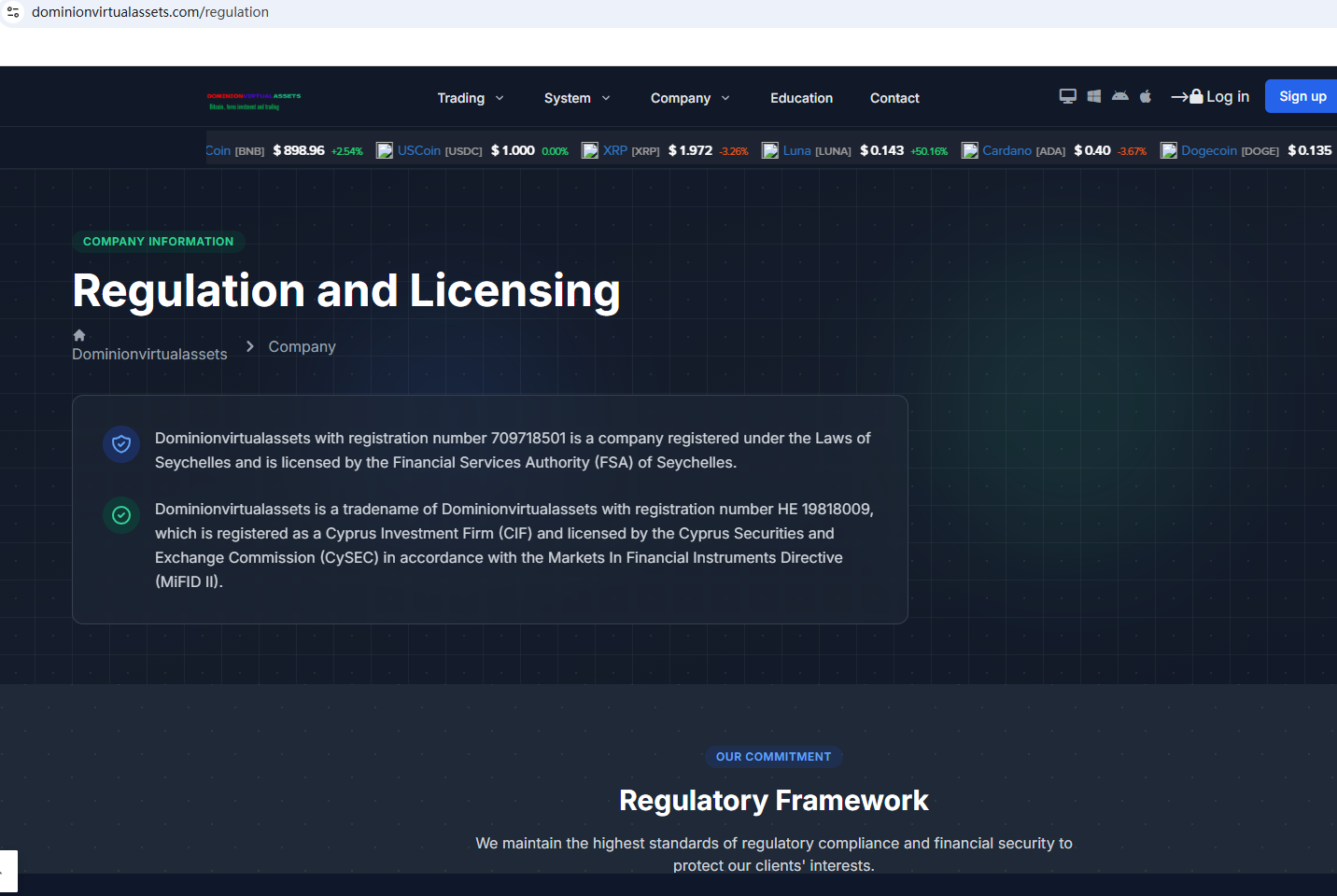Viewport: 1337px width, 896px height.
Task: Expand the Trading dropdown menu
Action: click(471, 98)
